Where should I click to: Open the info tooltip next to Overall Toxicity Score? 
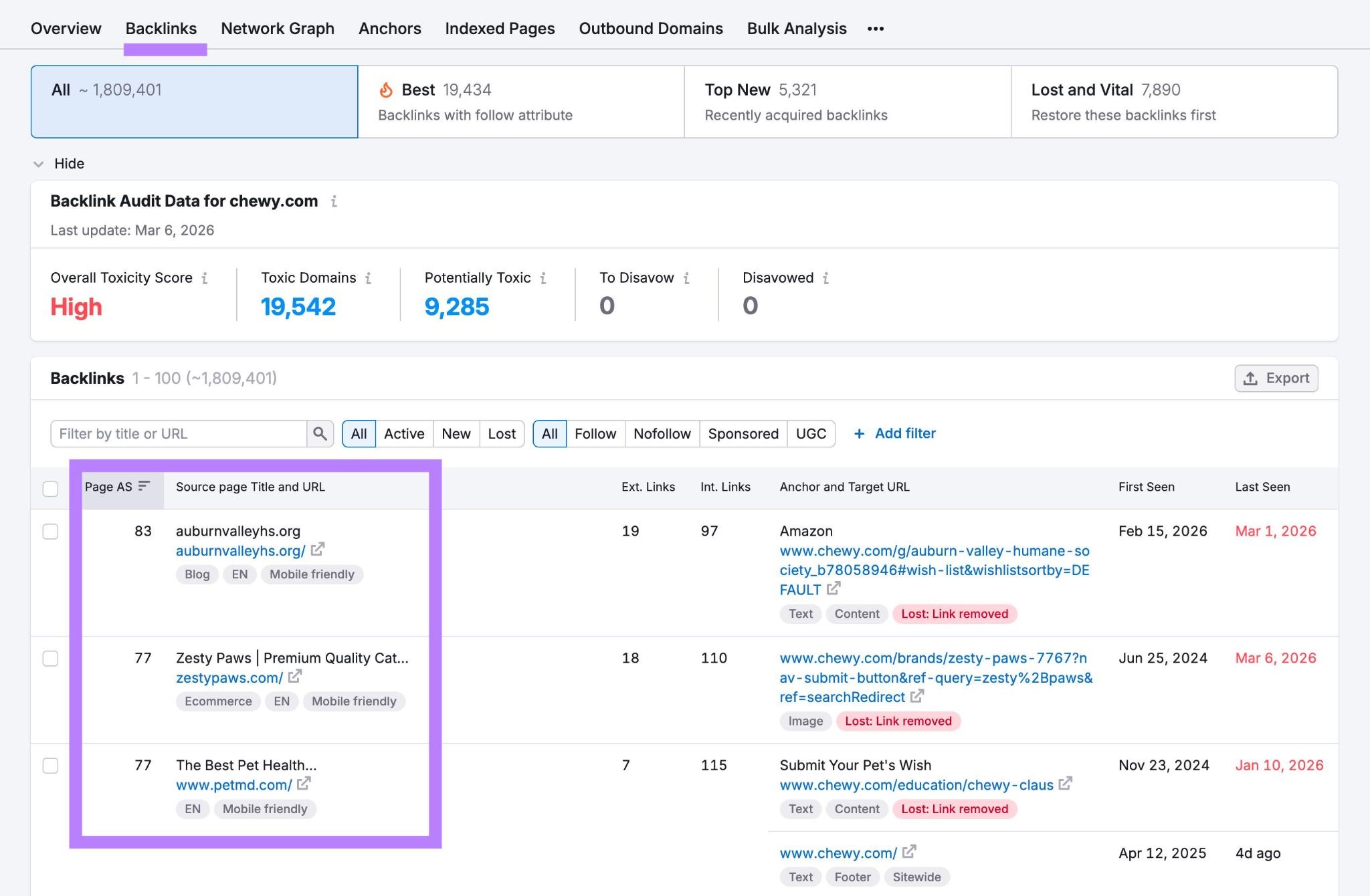(205, 278)
